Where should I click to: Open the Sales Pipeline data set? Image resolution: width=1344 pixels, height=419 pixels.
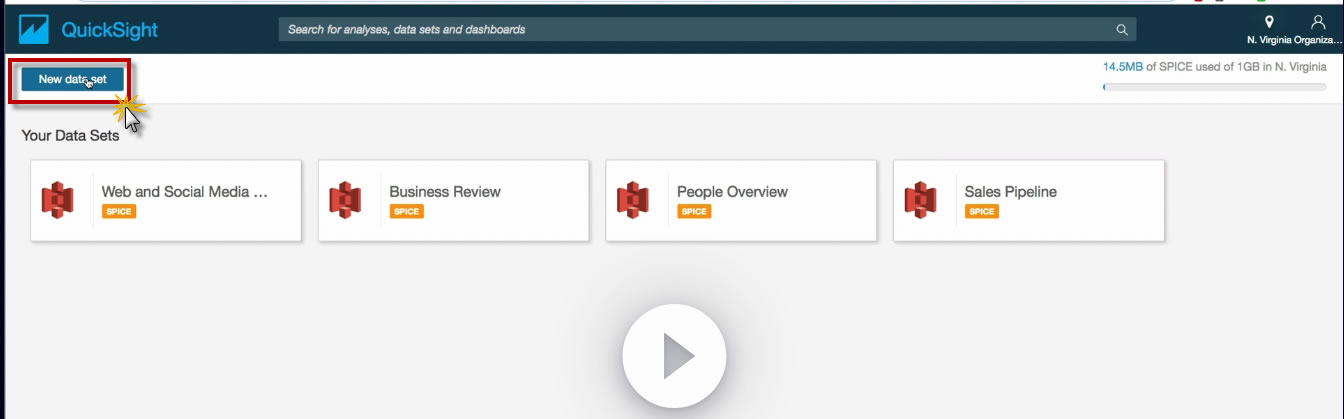1029,200
